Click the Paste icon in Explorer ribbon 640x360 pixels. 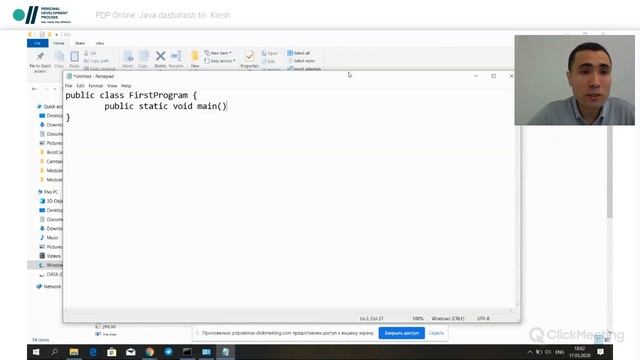74,59
